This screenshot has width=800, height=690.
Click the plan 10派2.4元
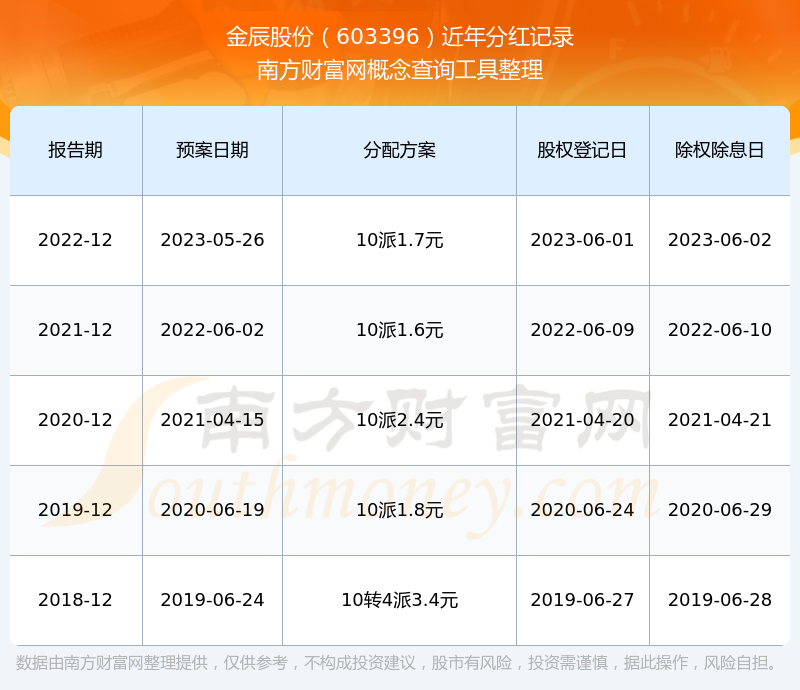[x=399, y=420]
